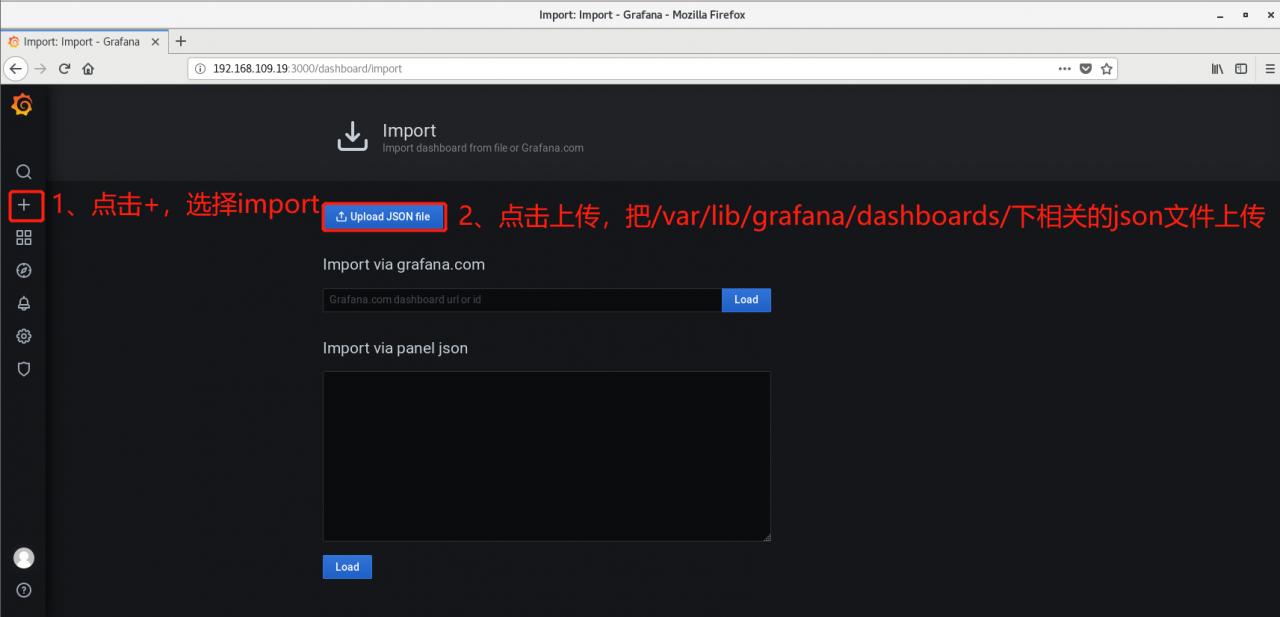
Task: Go back with Firefox back arrow
Action: [15, 69]
